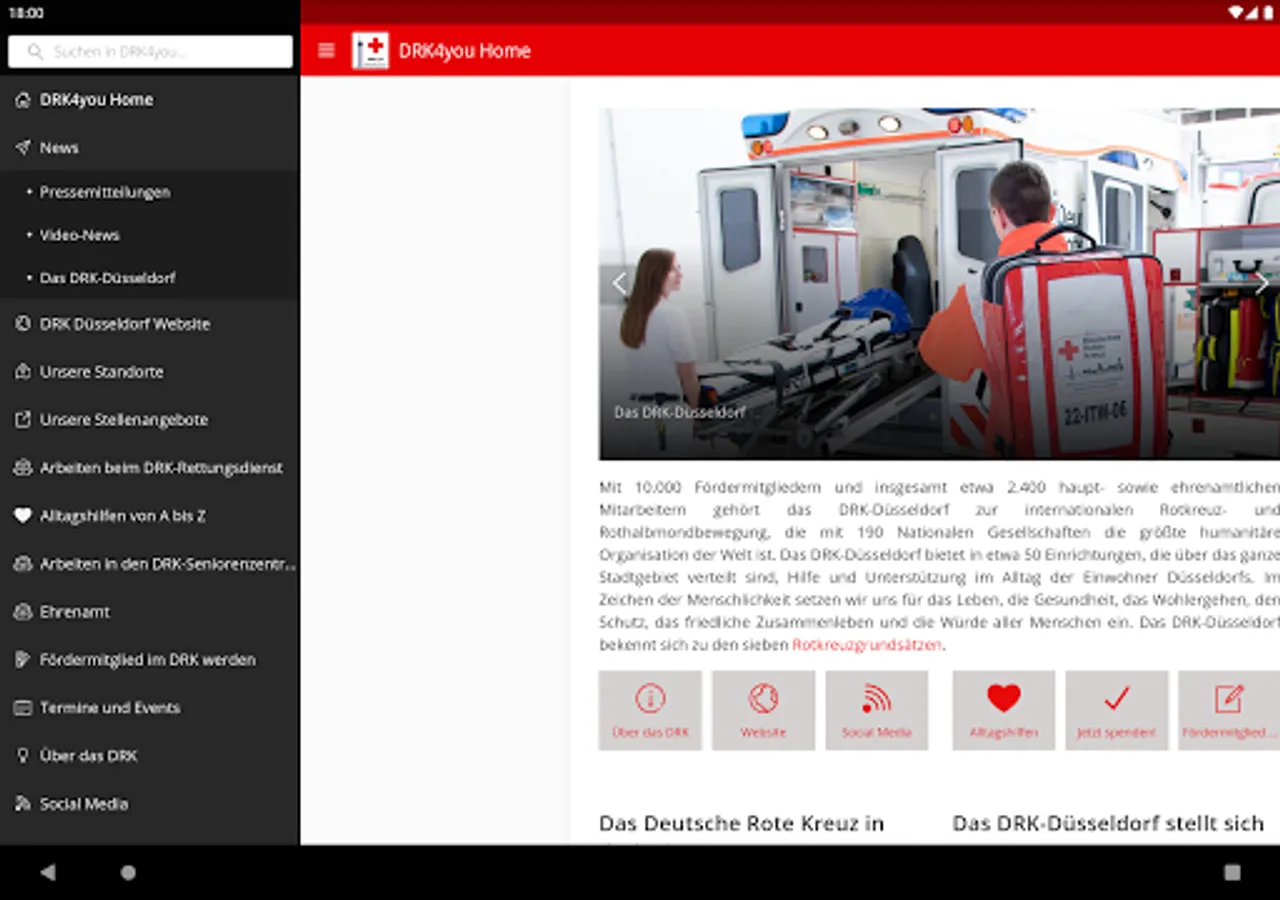Open Über das DRK in the sidebar
Viewport: 1280px width, 900px height.
[x=150, y=756]
